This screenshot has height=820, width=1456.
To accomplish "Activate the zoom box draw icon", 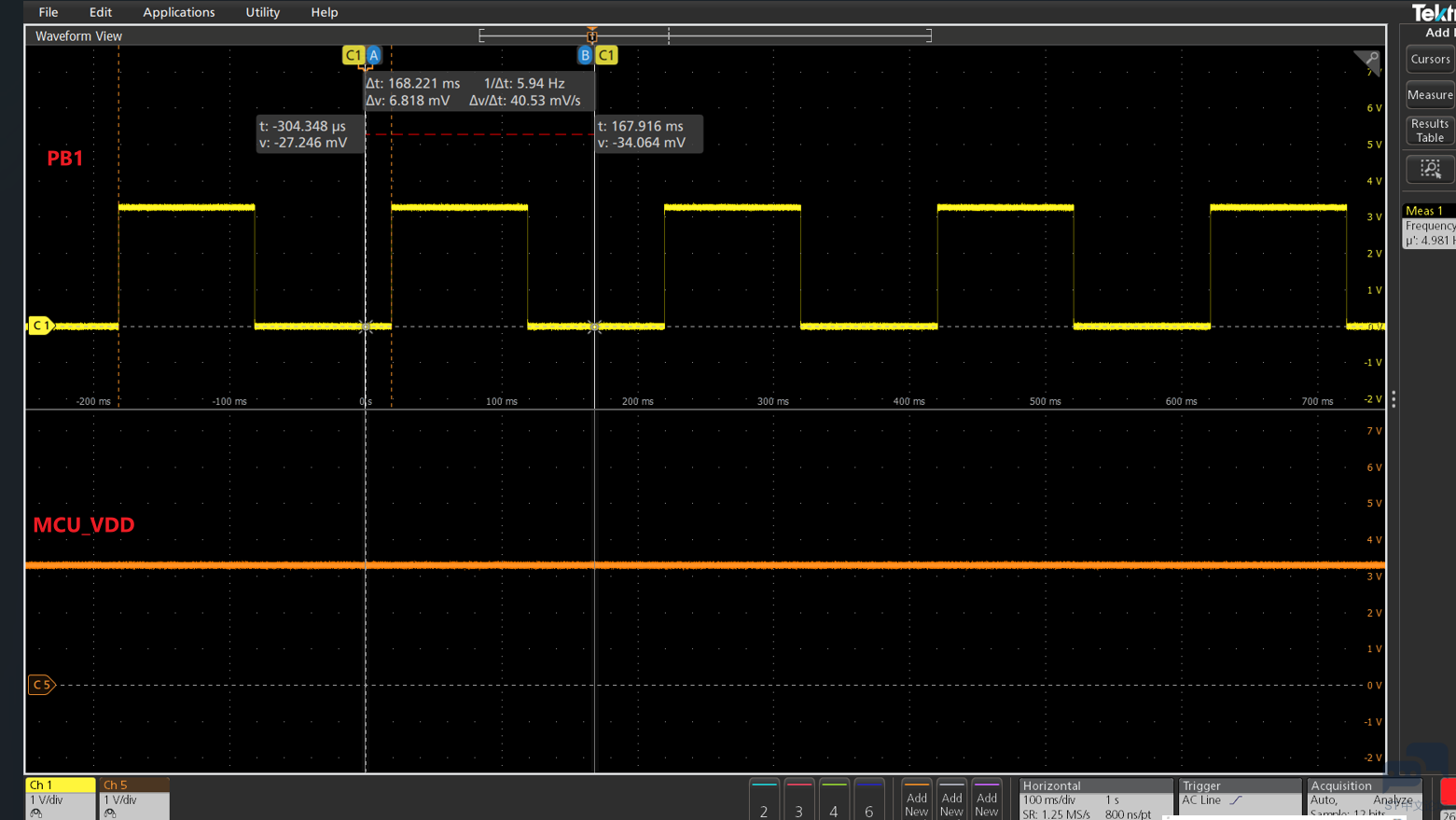I will (1430, 169).
